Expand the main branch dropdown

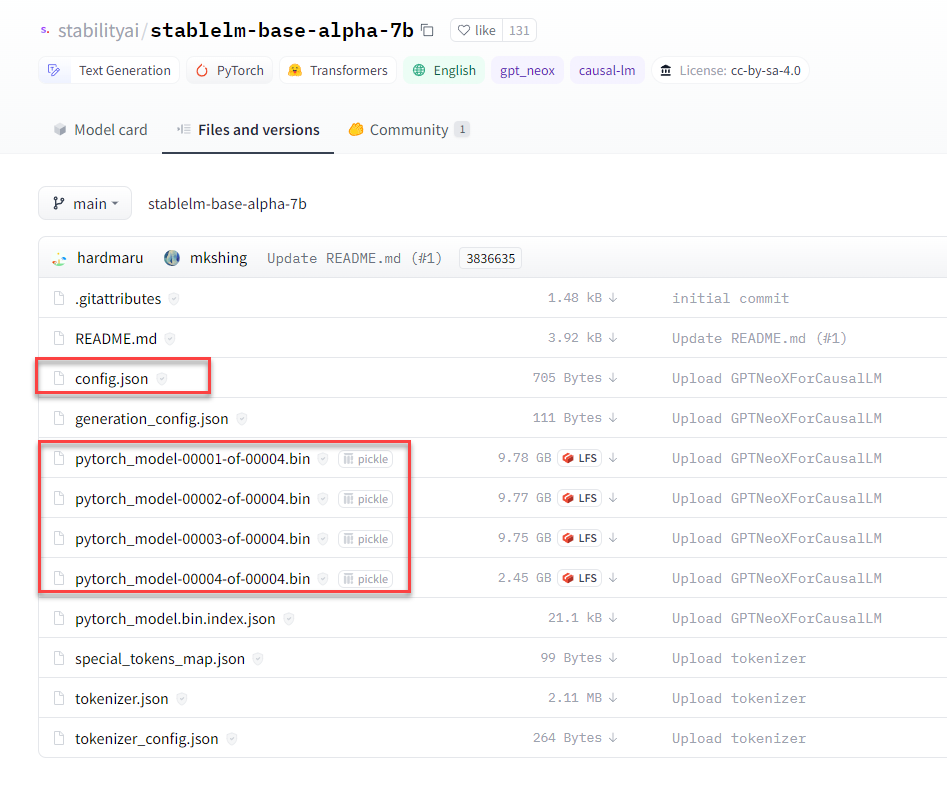[85, 204]
